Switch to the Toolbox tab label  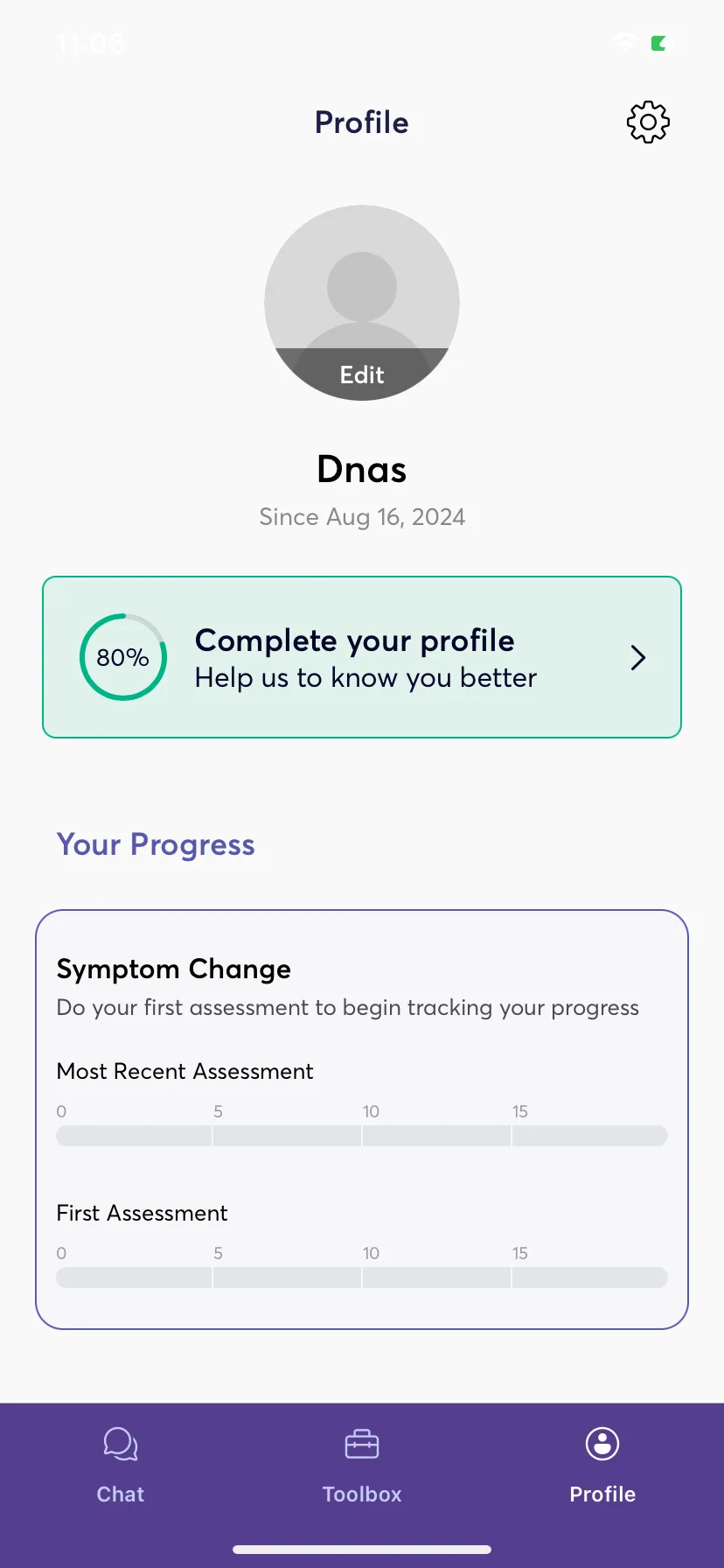click(362, 1494)
